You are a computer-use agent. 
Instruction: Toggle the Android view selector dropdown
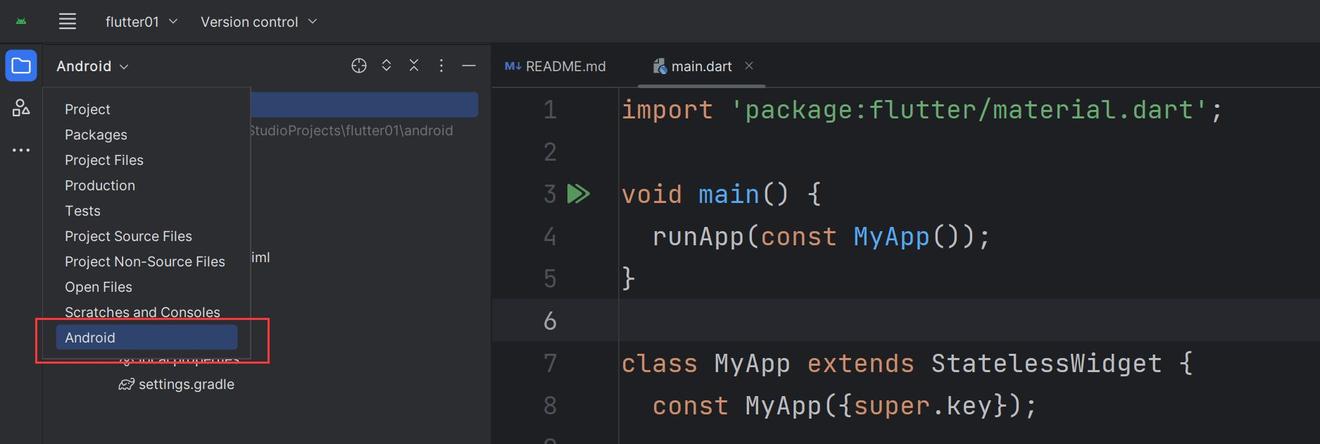coord(92,66)
